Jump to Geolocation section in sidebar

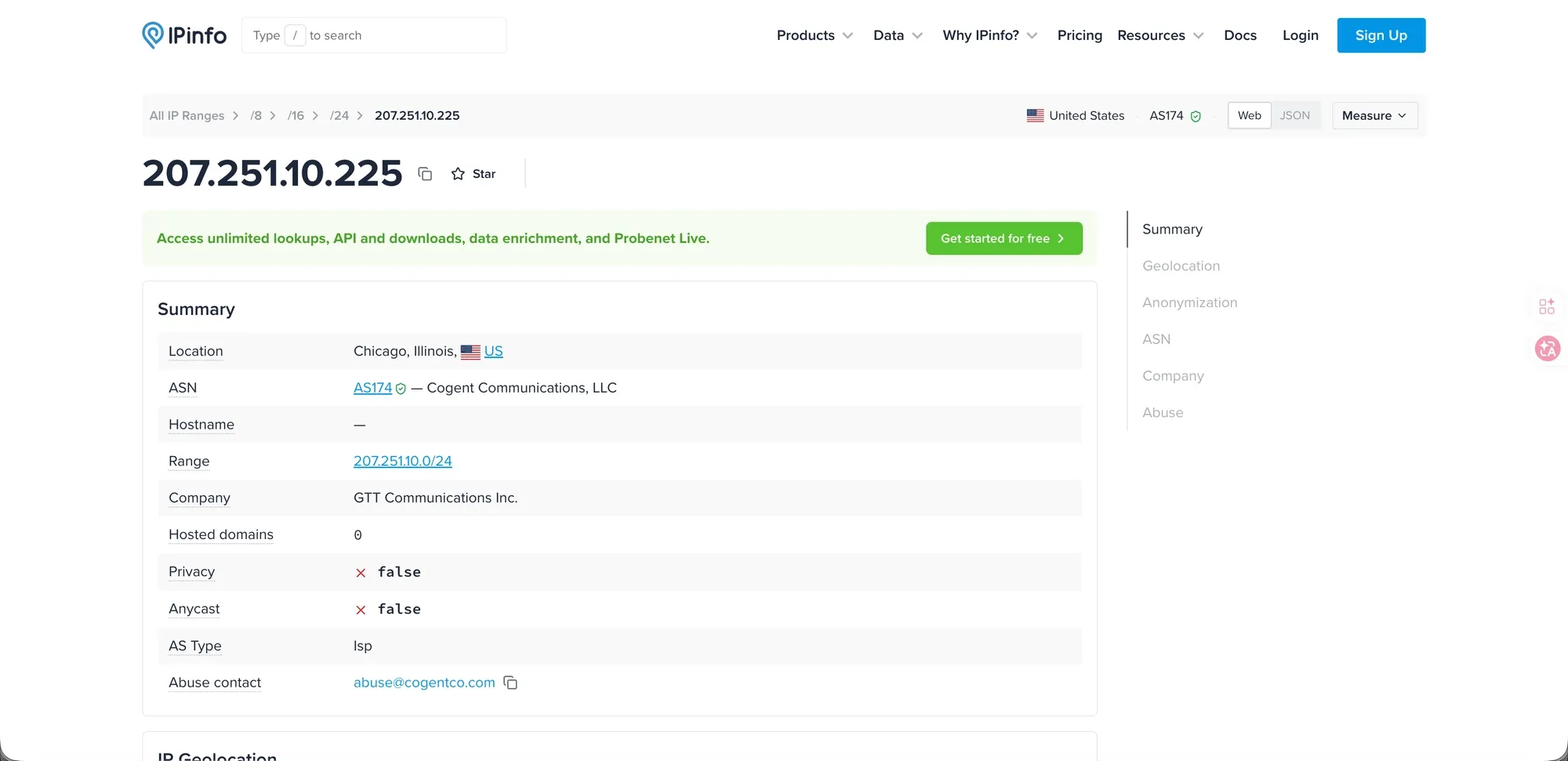[x=1181, y=266]
